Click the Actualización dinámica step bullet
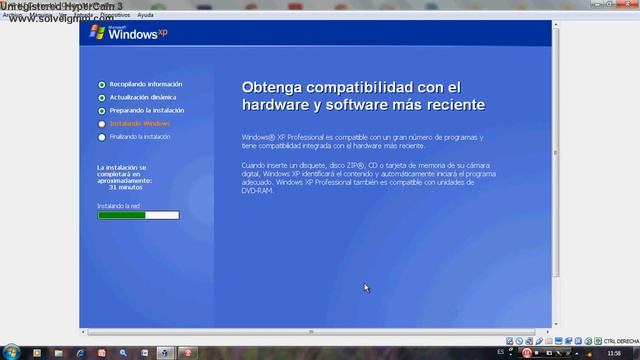 [x=102, y=98]
